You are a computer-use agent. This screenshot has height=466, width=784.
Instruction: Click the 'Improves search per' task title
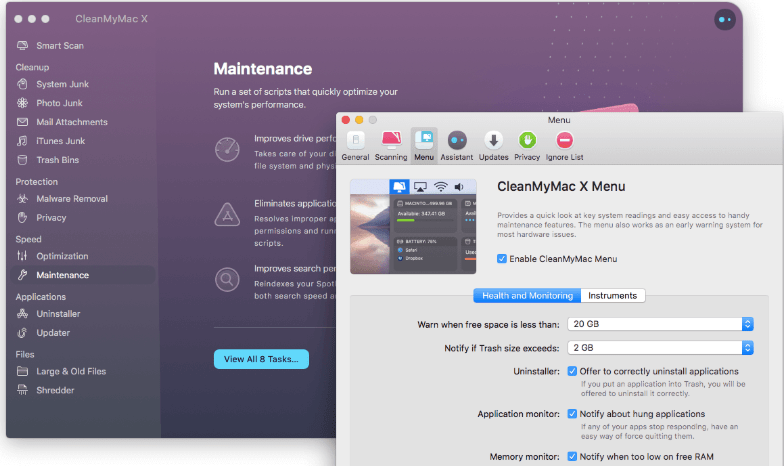(294, 268)
